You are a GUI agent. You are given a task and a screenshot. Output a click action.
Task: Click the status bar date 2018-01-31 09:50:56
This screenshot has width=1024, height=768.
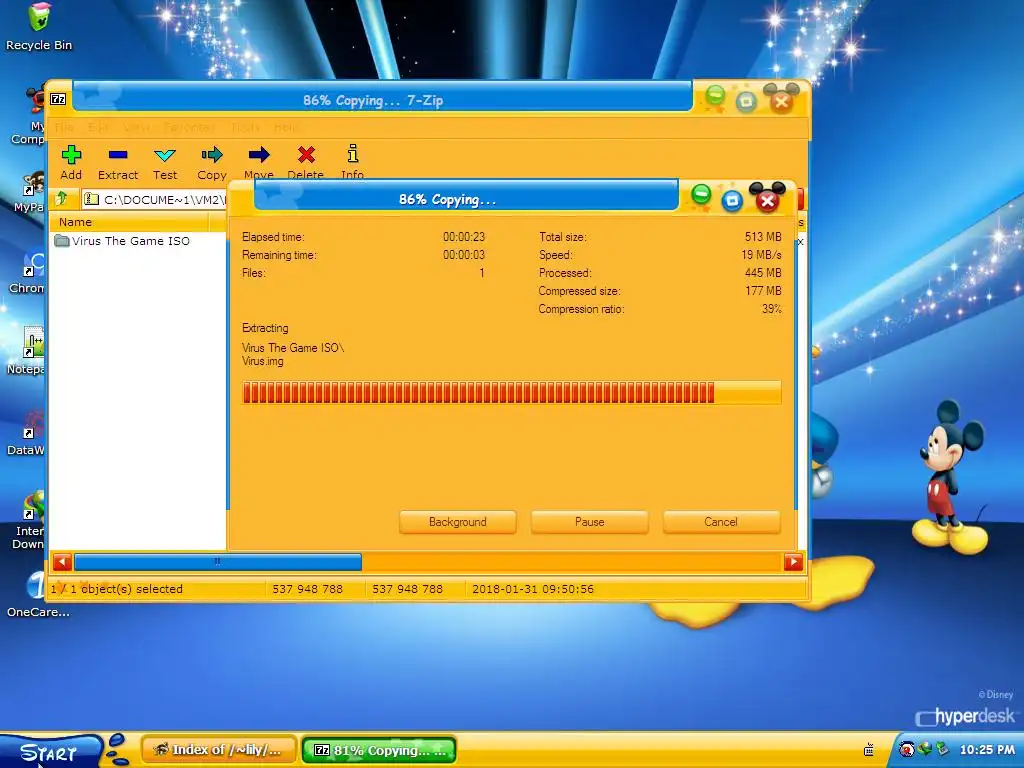(x=533, y=589)
